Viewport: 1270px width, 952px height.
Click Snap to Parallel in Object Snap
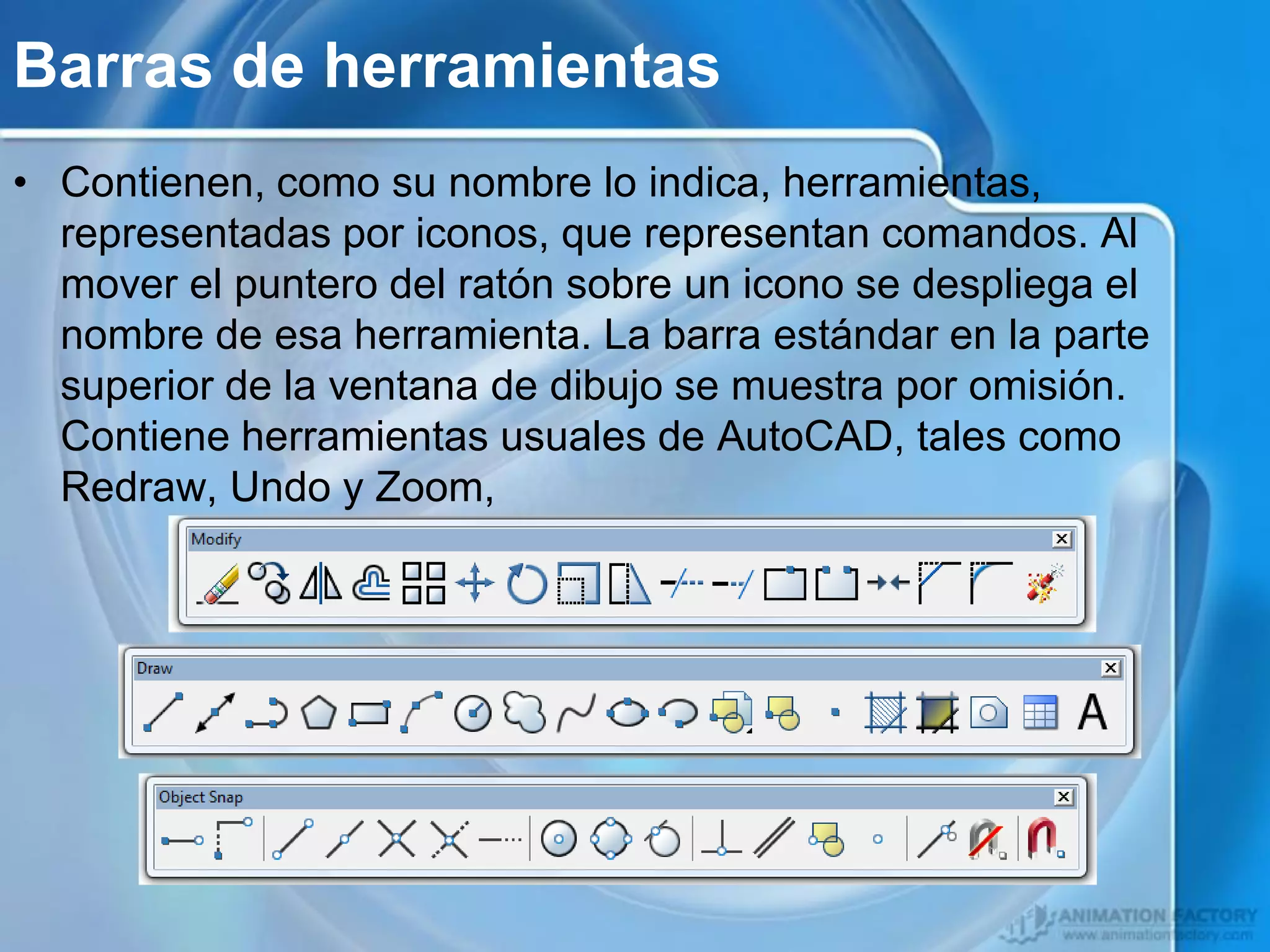click(774, 839)
